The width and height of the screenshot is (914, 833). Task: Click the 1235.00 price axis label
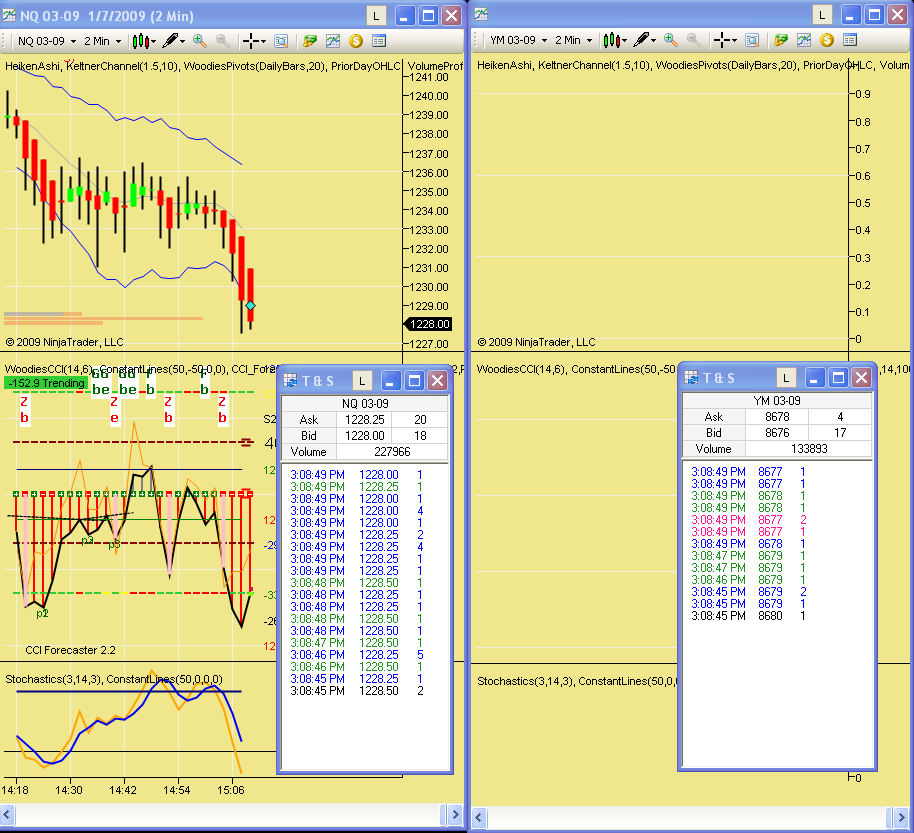428,192
